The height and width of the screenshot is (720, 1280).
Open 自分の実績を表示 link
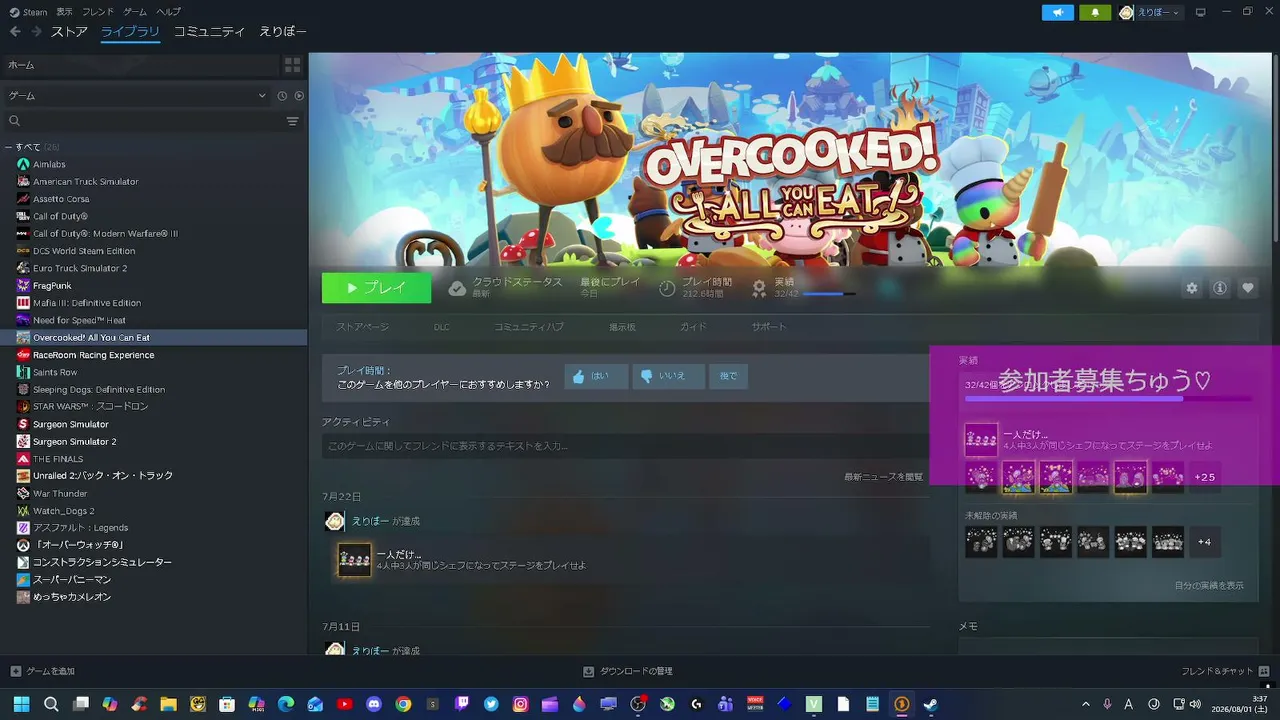tap(1209, 586)
